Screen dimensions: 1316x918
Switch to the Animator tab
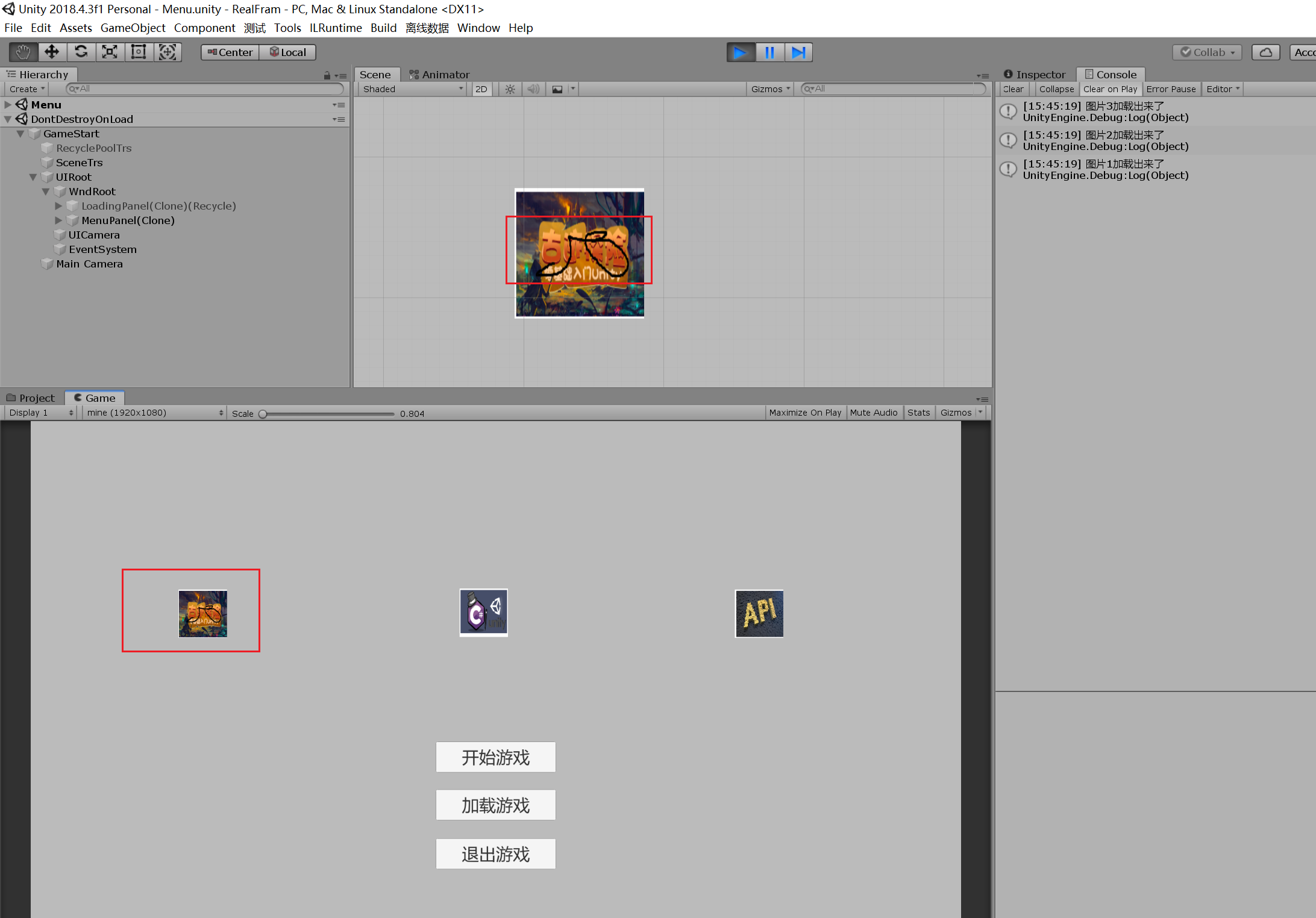point(439,75)
